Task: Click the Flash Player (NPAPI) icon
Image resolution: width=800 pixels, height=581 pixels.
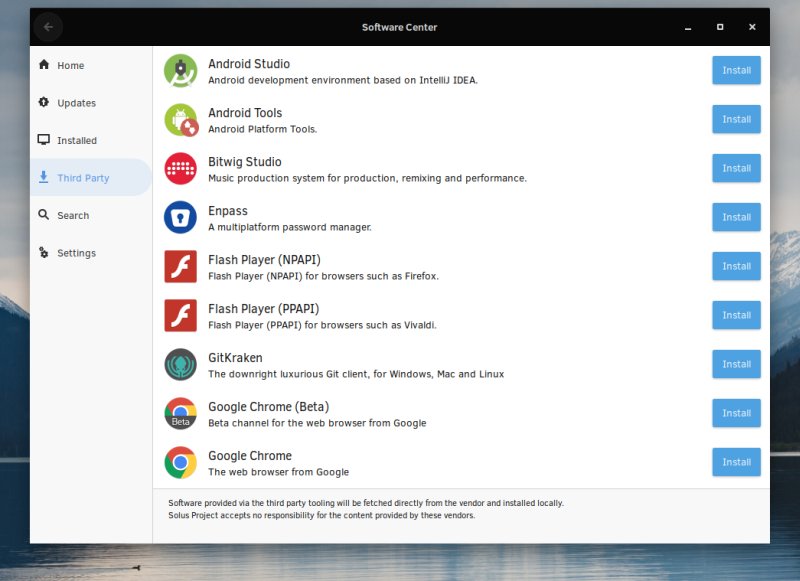Action: (x=181, y=266)
